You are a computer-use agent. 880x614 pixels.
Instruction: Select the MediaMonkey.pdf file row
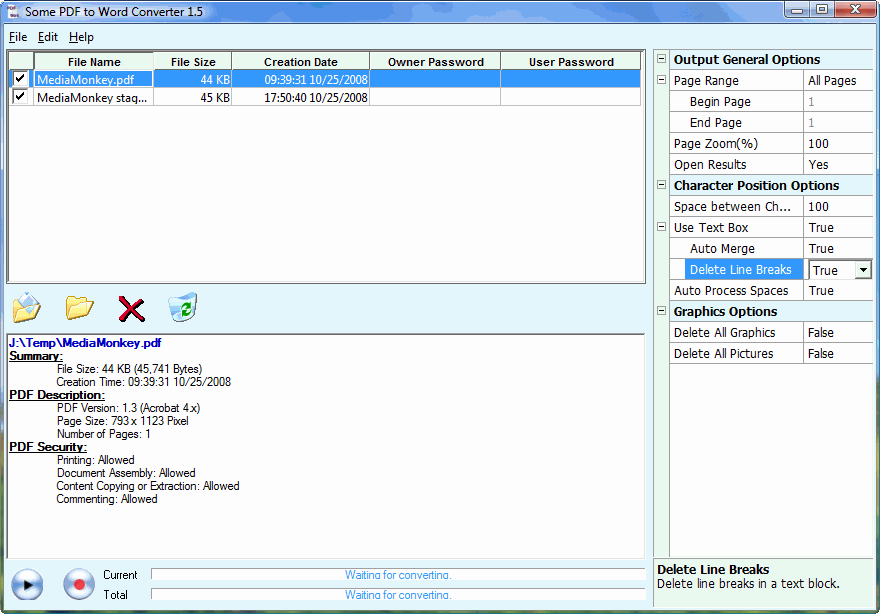tap(326, 79)
